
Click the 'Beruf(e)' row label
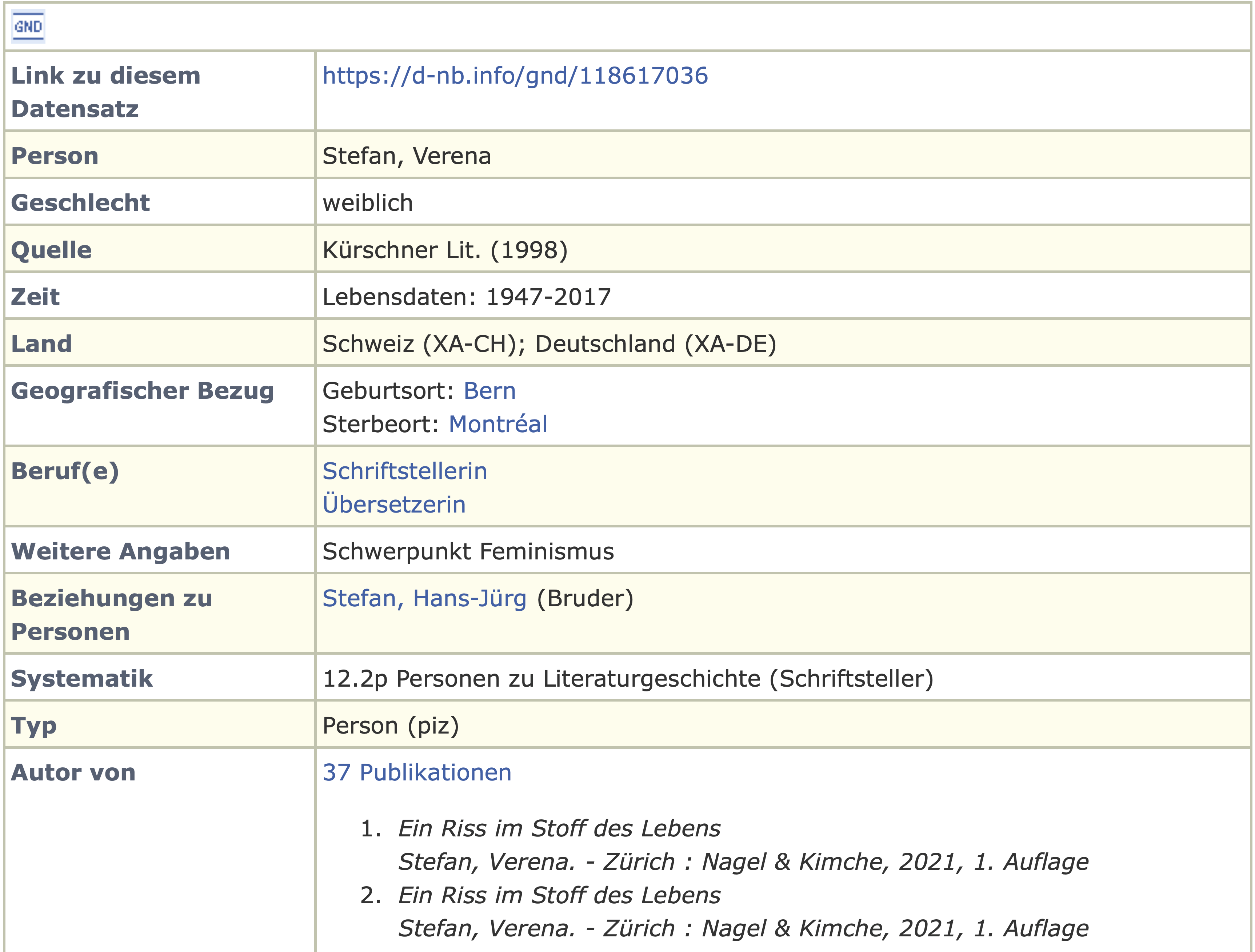65,472
